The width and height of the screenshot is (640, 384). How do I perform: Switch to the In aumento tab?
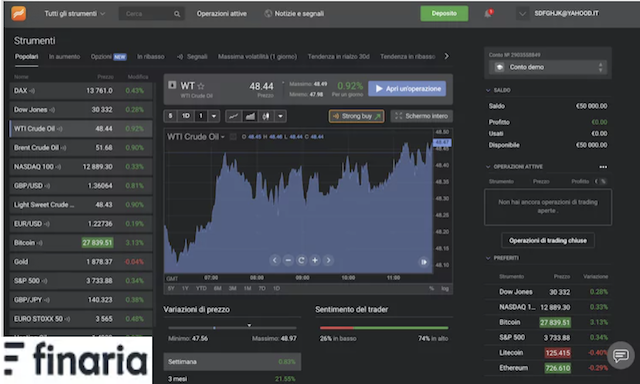(64, 57)
